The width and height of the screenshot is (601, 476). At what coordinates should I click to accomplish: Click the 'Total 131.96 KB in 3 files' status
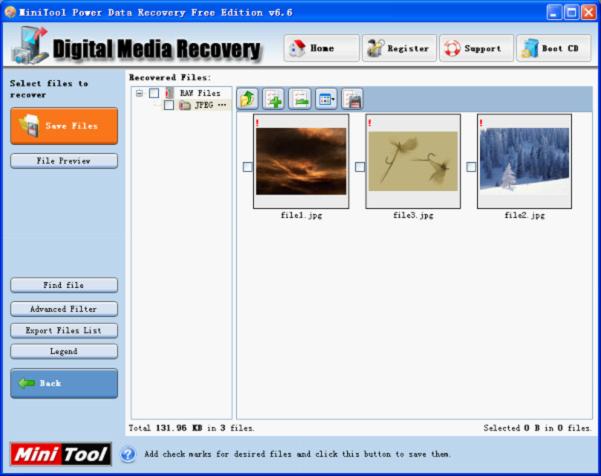point(191,428)
